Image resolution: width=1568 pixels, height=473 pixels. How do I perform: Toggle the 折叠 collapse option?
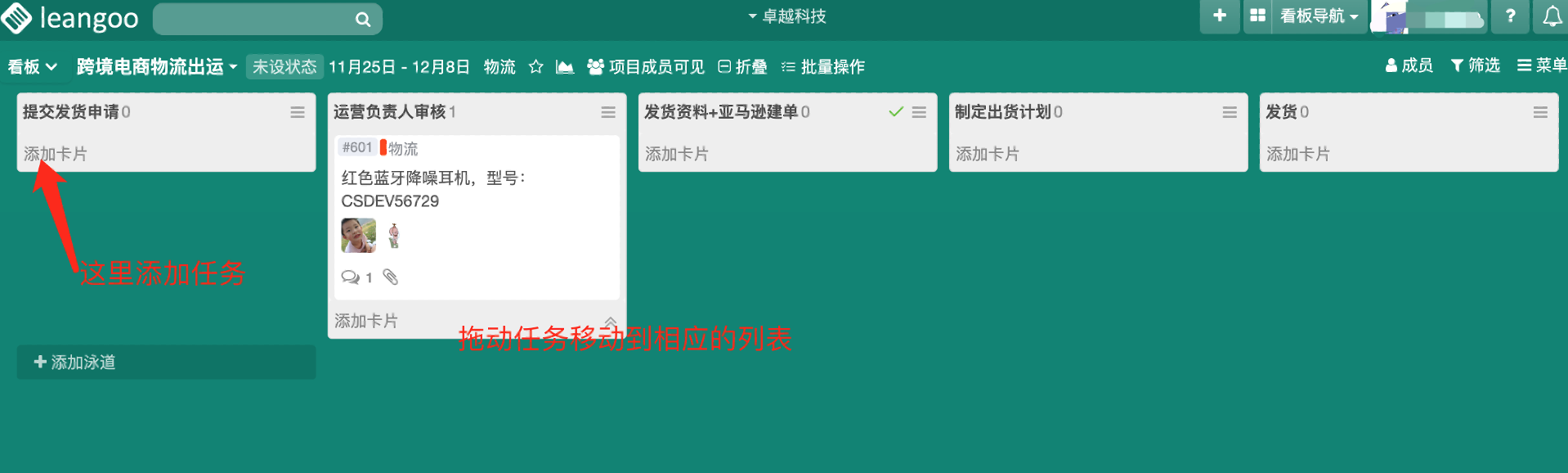click(742, 66)
